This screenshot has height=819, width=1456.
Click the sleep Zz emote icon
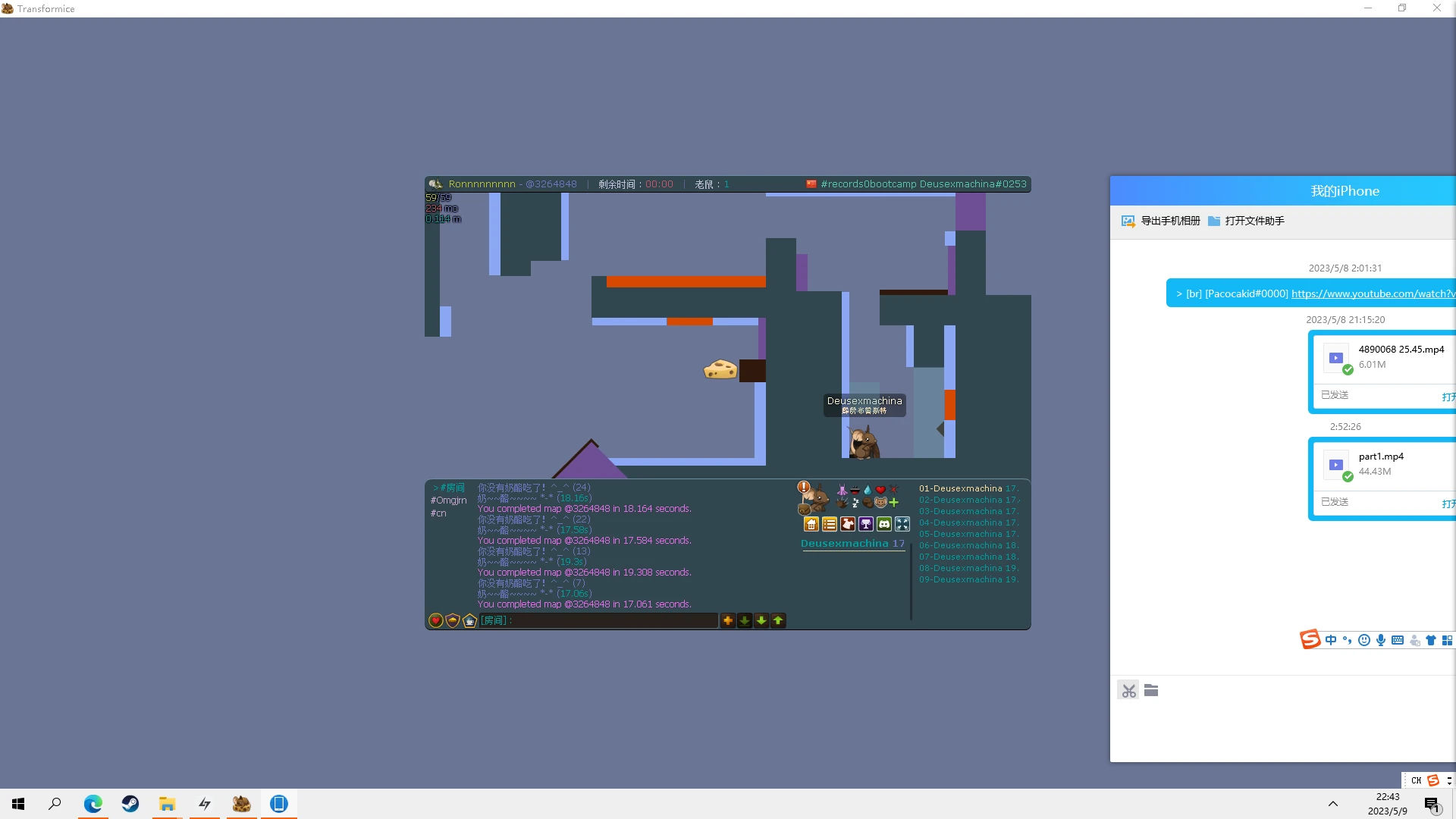tap(855, 503)
